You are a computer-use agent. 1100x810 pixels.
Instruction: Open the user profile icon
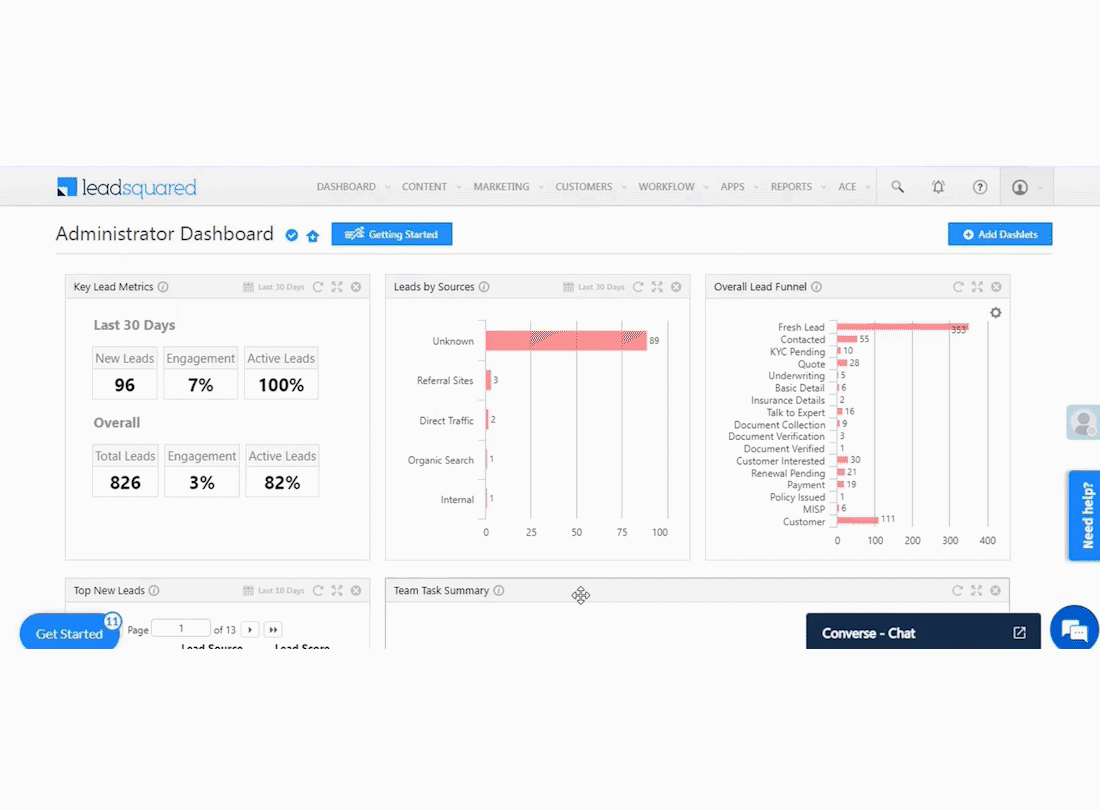[x=1020, y=187]
